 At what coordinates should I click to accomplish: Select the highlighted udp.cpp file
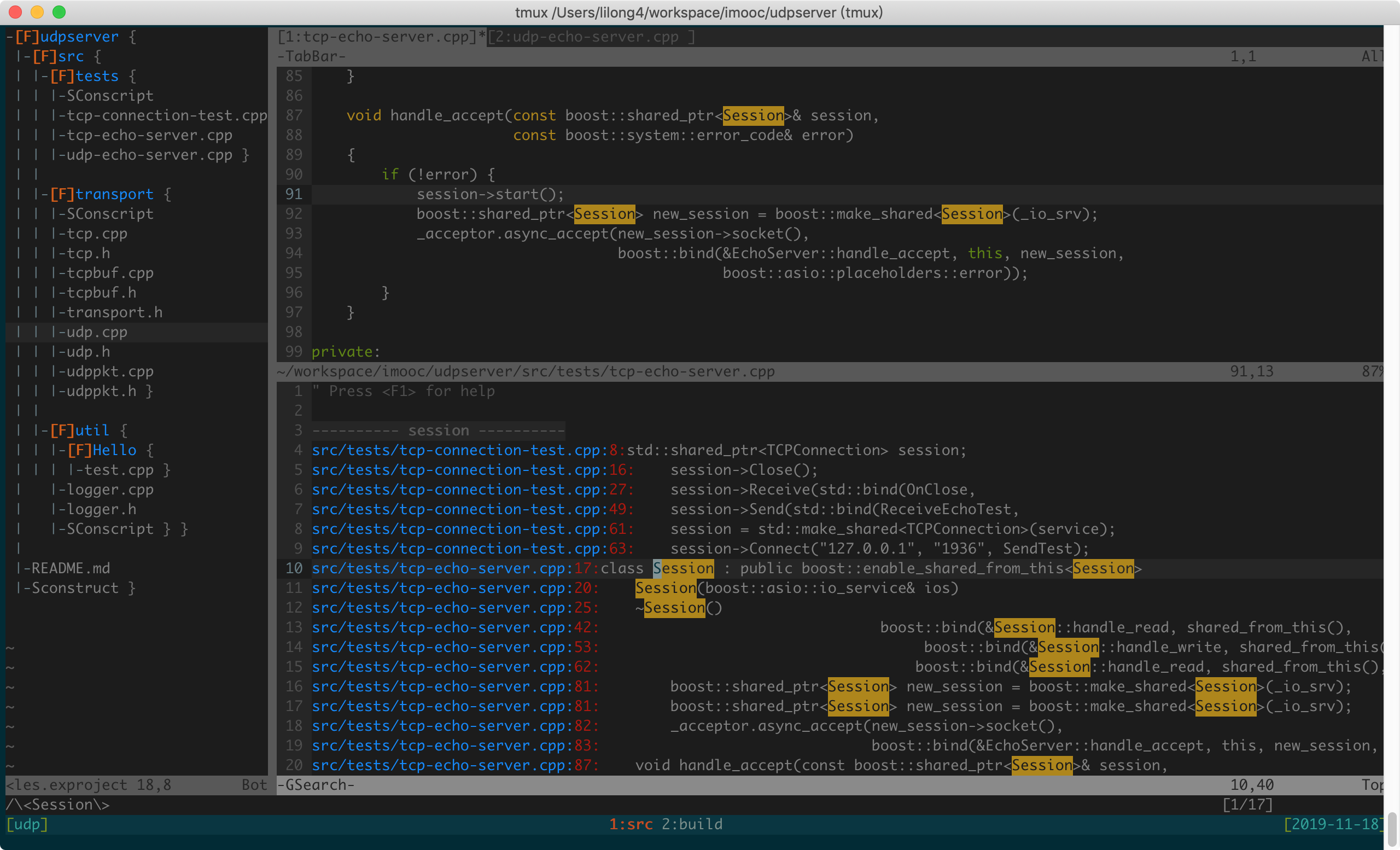[x=97, y=333]
